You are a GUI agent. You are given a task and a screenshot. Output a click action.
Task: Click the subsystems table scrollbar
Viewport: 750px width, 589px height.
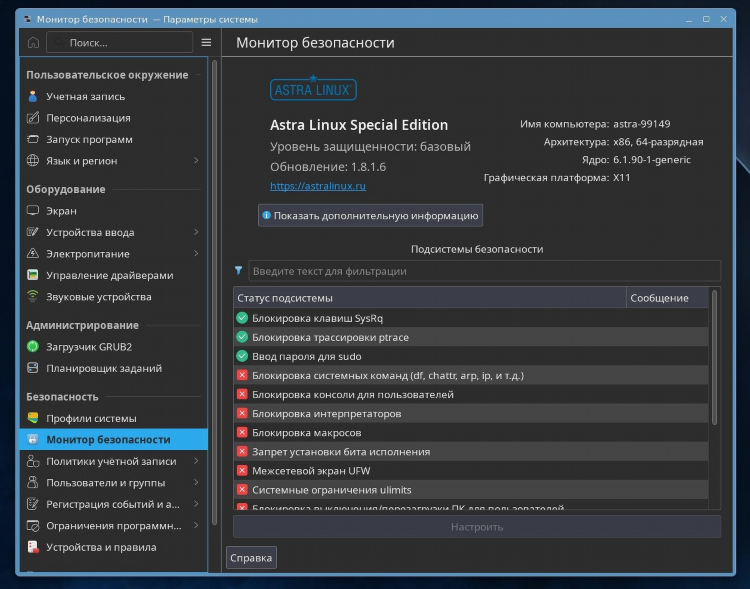(x=715, y=357)
